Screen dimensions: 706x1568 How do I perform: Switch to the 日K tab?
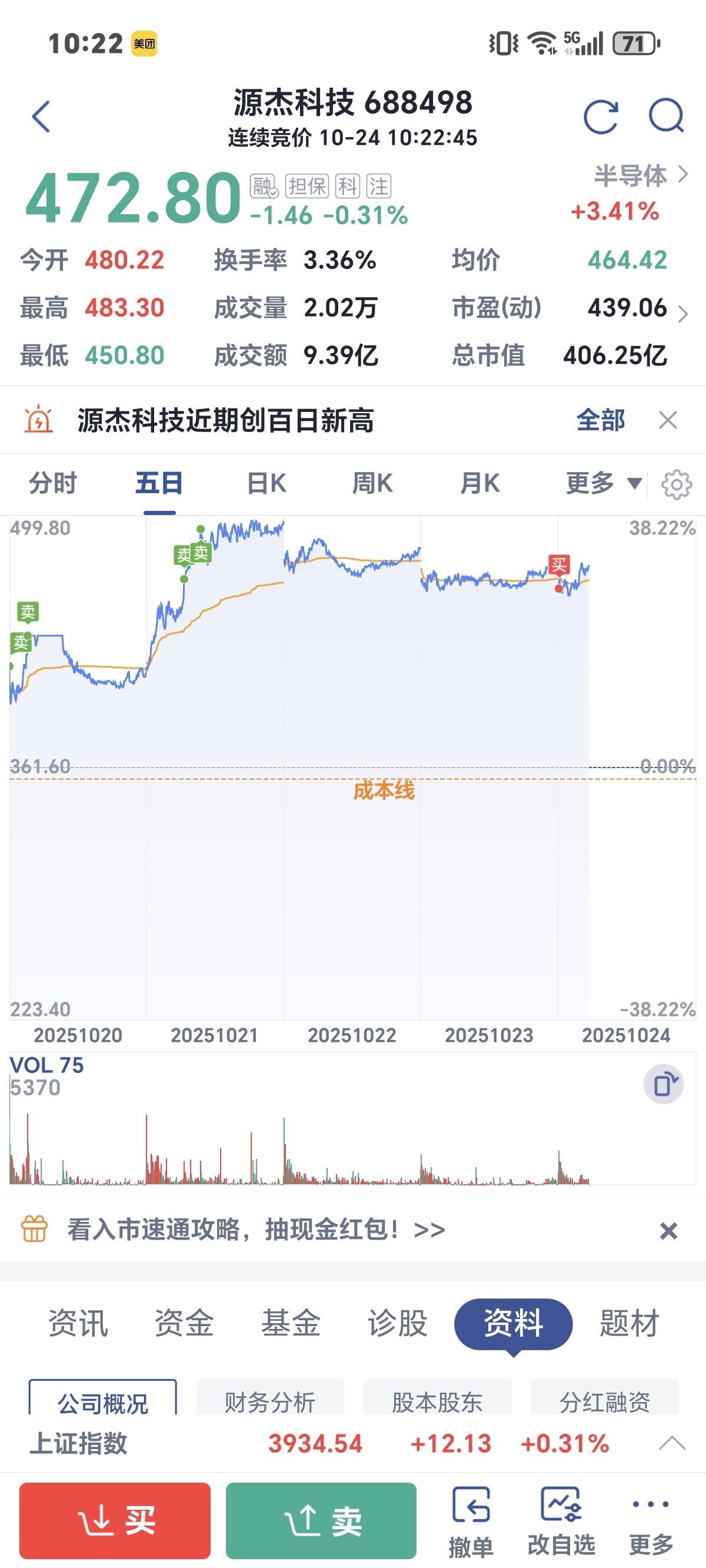pos(267,484)
